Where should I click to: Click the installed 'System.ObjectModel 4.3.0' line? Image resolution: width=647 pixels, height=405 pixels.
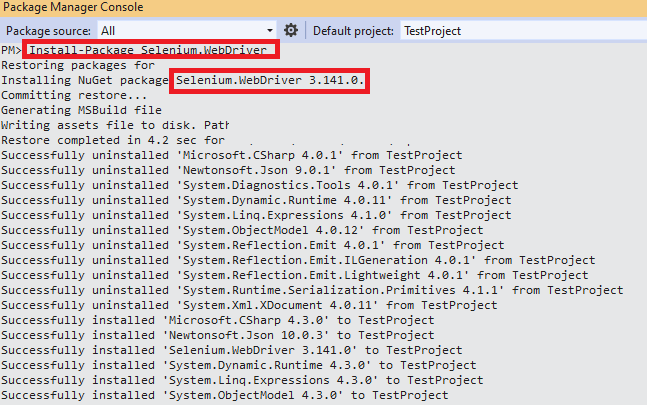coord(225,395)
